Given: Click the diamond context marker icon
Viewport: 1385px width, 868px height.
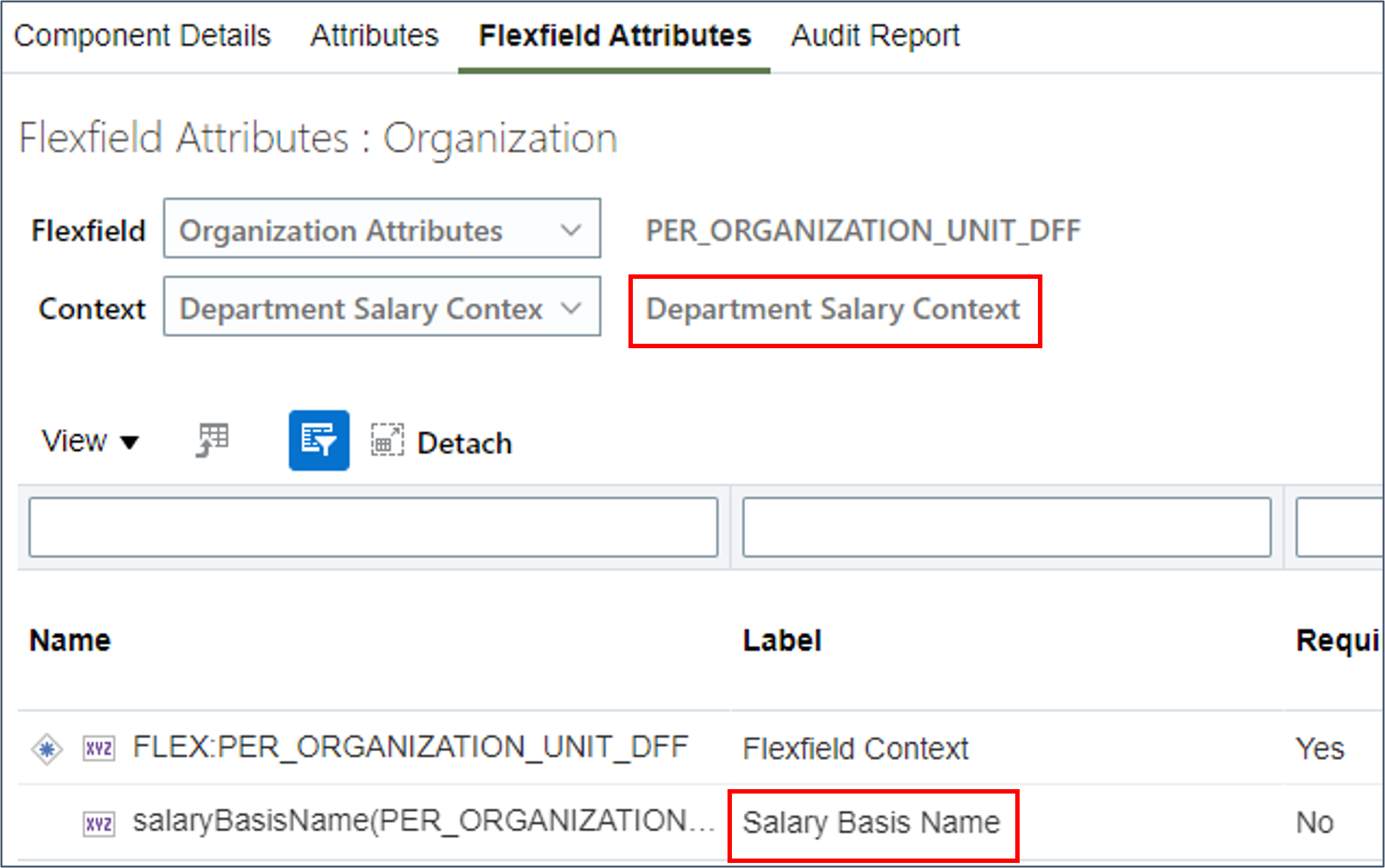Looking at the screenshot, I should [x=47, y=749].
